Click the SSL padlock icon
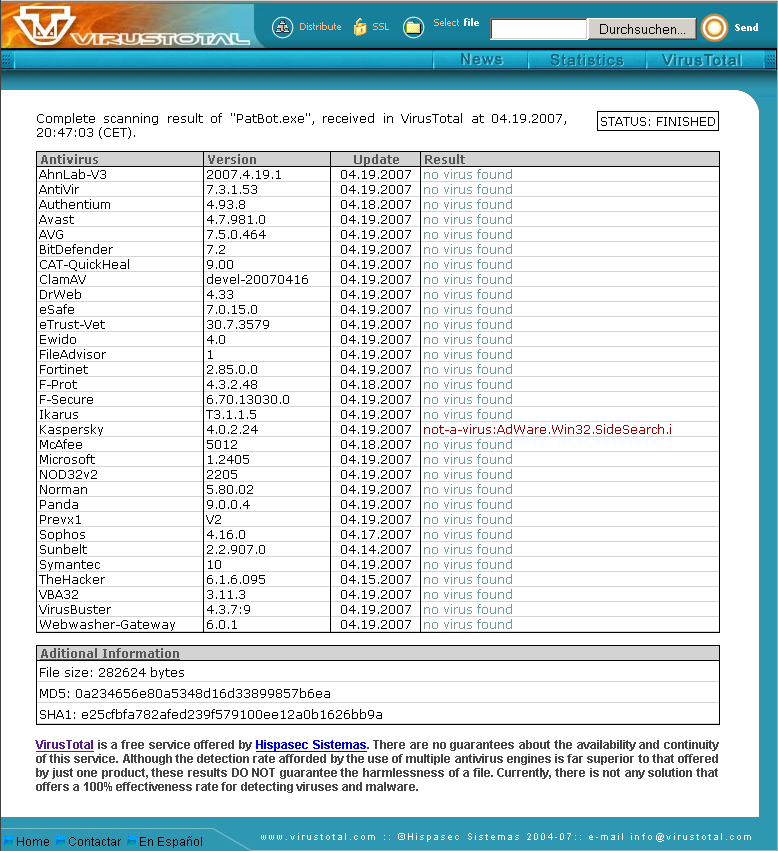778x851 pixels. 360,27
